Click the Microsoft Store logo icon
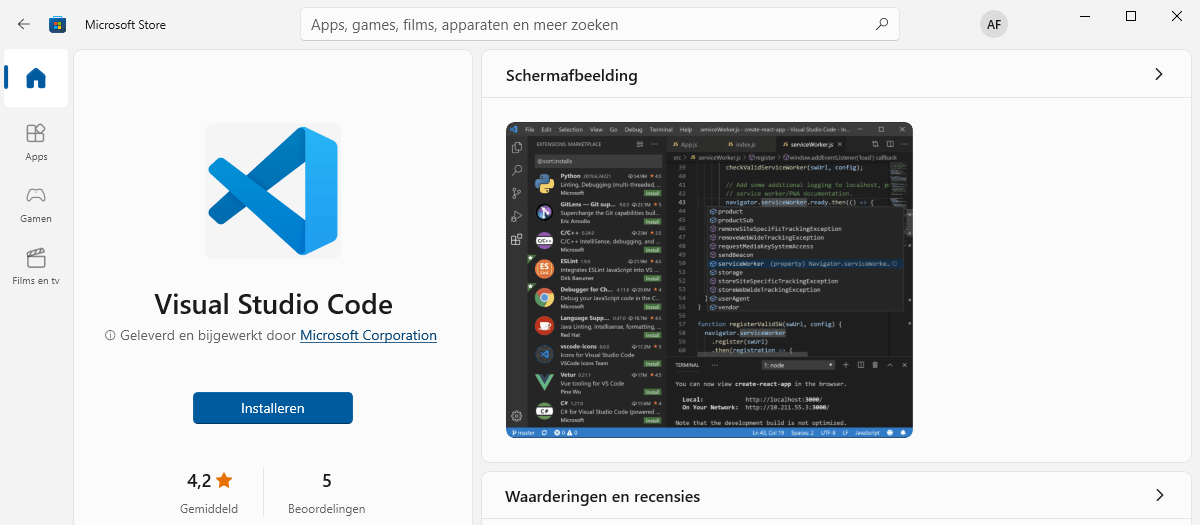The height and width of the screenshot is (525, 1200). tap(58, 24)
